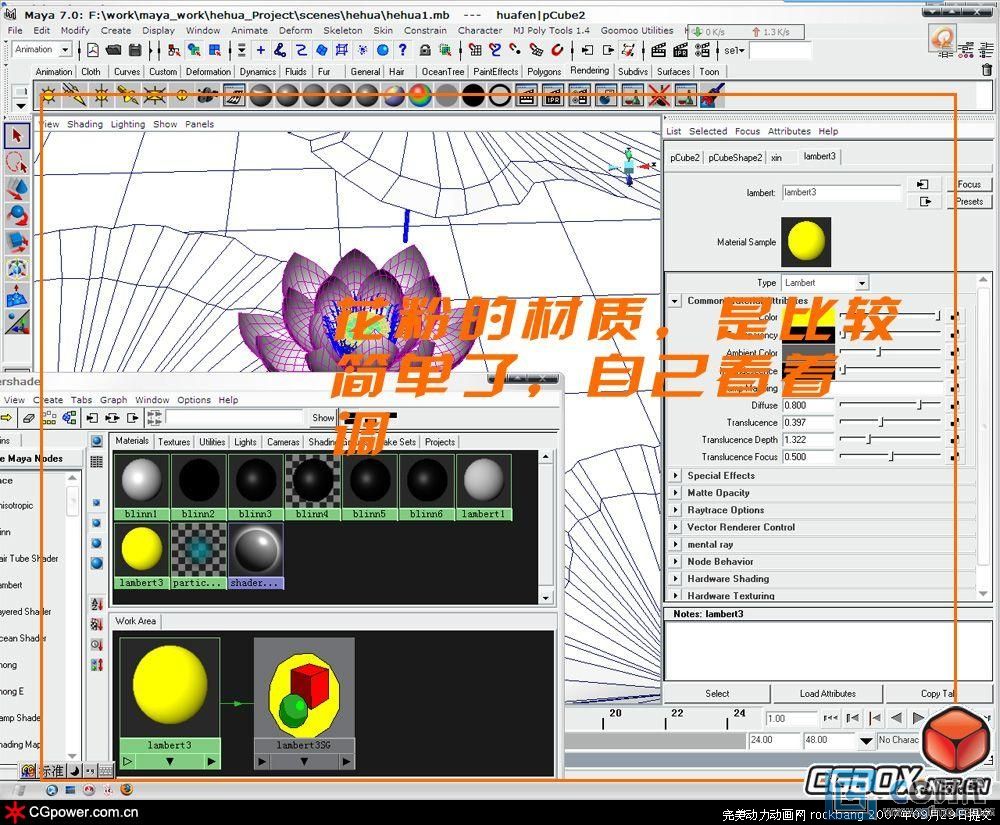1000x825 pixels.
Task: Choose the Lasso tool in toolbox
Action: (17, 162)
